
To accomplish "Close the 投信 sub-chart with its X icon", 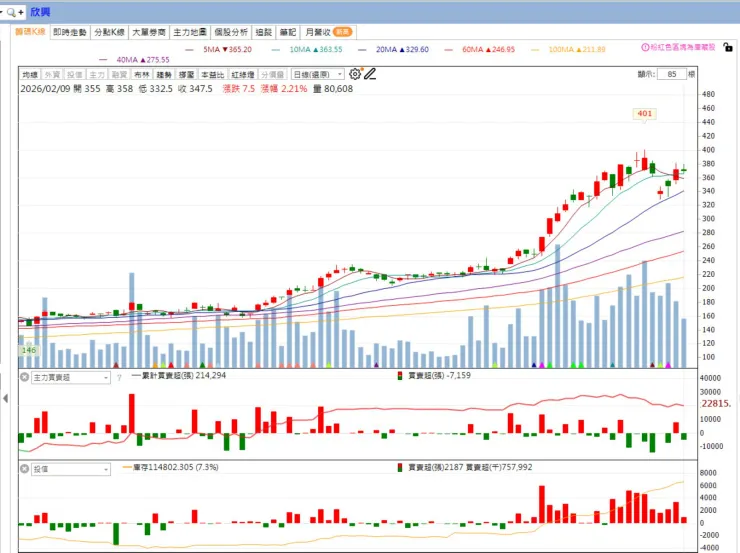I will pos(25,469).
